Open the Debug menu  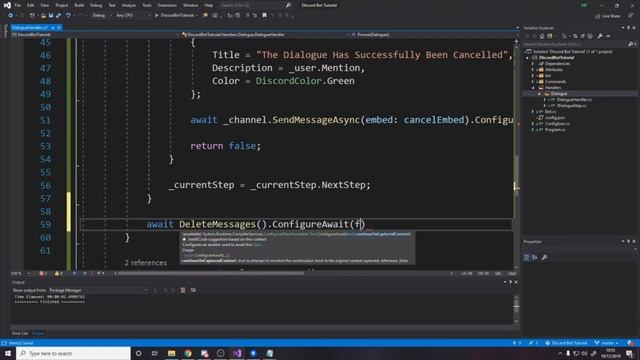pos(96,5)
